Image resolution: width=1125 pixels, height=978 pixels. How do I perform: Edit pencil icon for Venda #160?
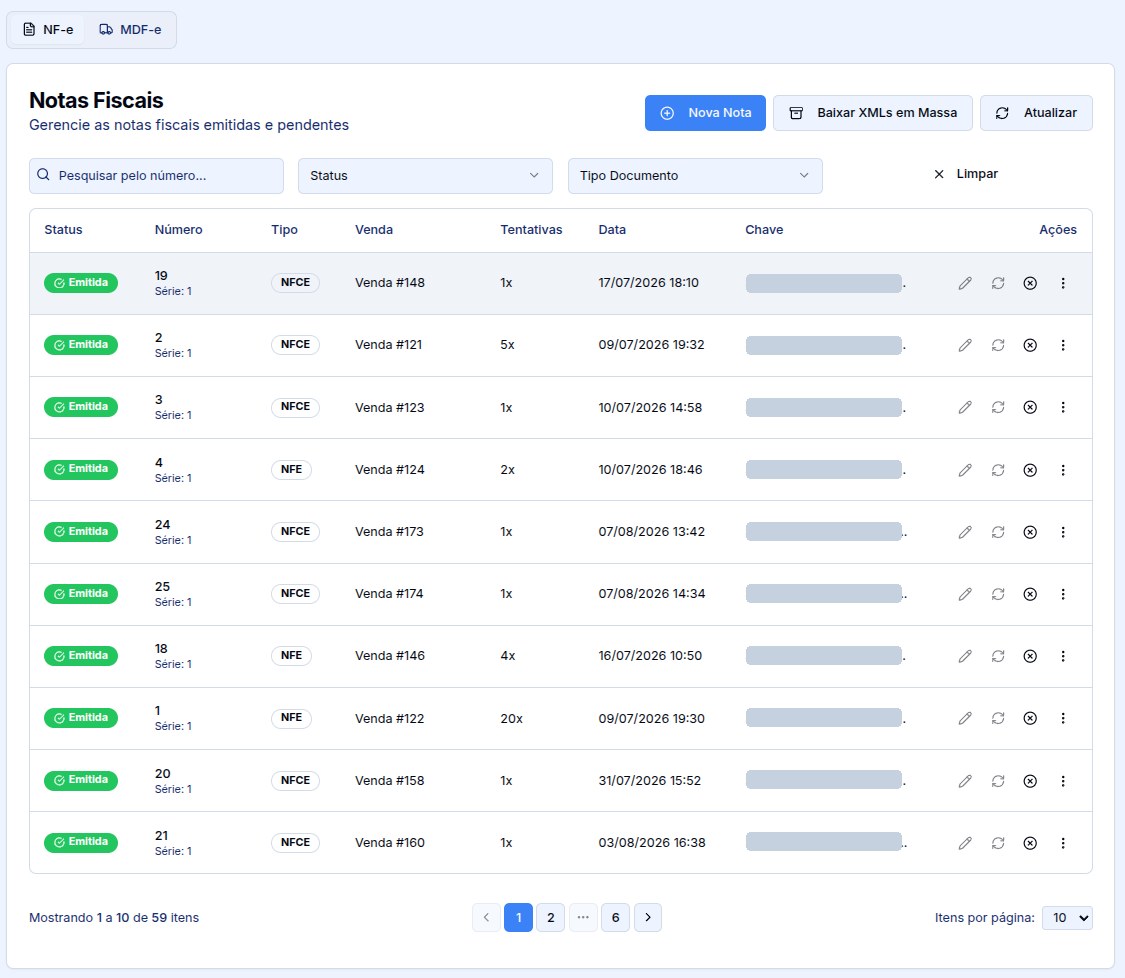pos(965,843)
